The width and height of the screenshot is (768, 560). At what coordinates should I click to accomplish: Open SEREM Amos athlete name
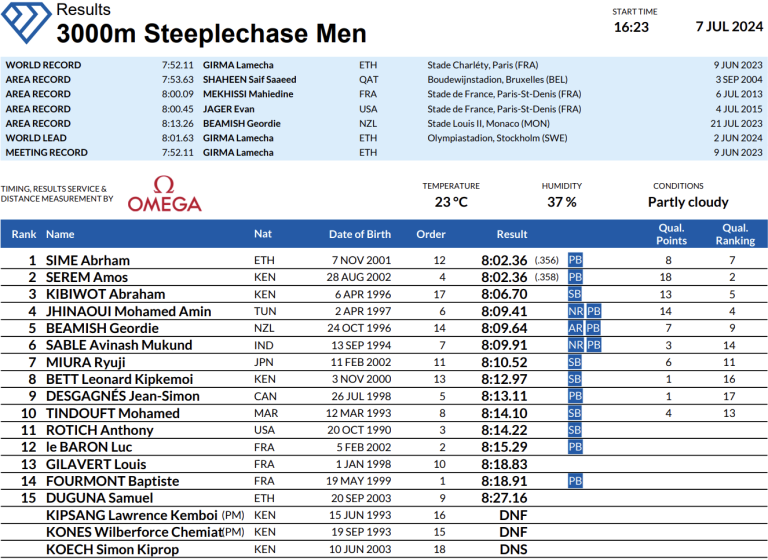point(88,277)
